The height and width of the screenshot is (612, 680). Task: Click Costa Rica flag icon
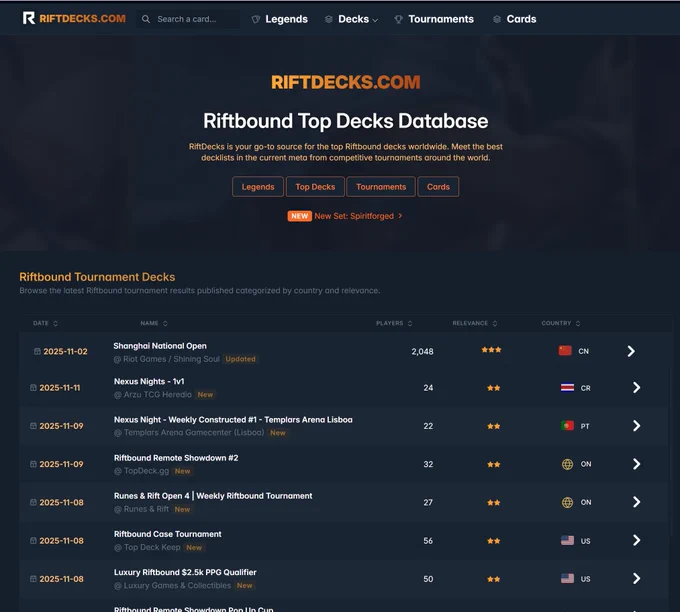567,387
